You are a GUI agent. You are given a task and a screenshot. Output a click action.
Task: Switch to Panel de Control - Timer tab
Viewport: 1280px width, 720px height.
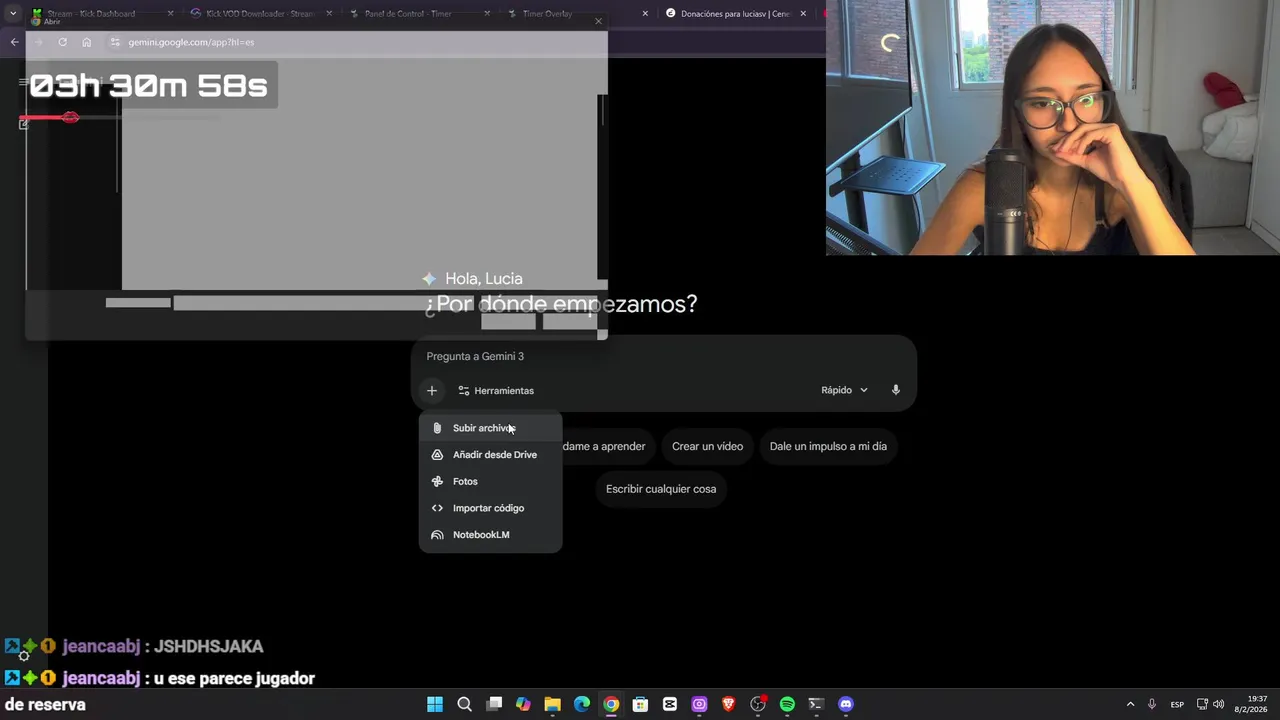point(418,14)
